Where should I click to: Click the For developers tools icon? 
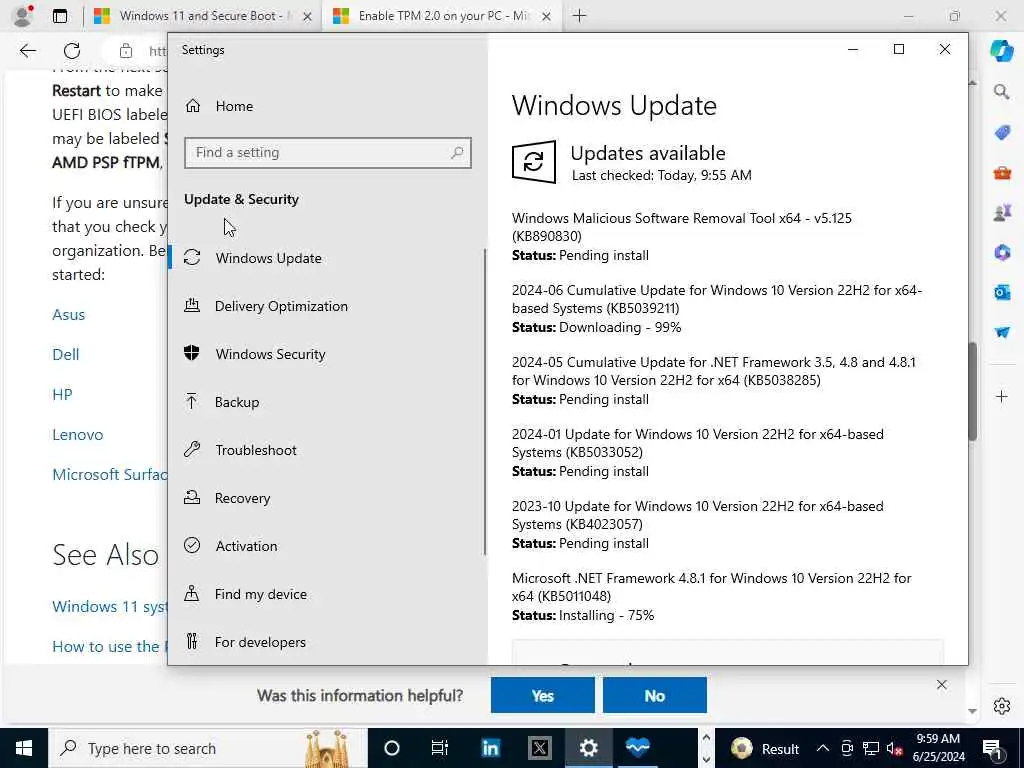[x=191, y=641]
